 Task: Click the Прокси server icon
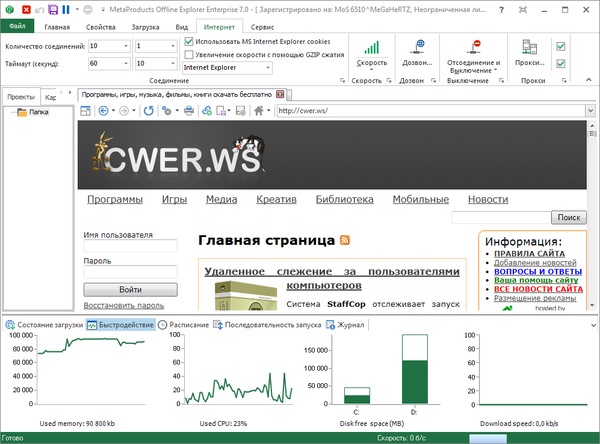click(529, 48)
